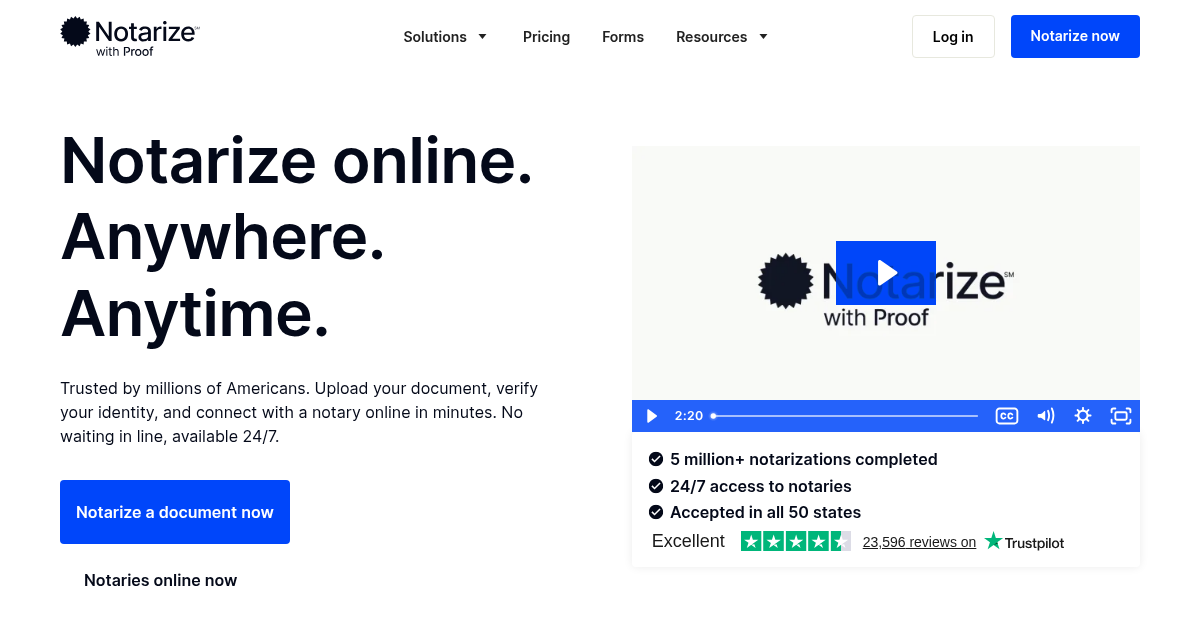Click Notarize a document now button
Image resolution: width=1200 pixels, height=630 pixels.
175,512
